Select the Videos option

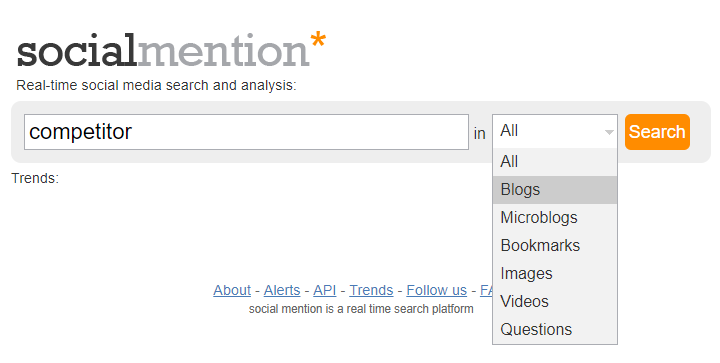coord(555,302)
